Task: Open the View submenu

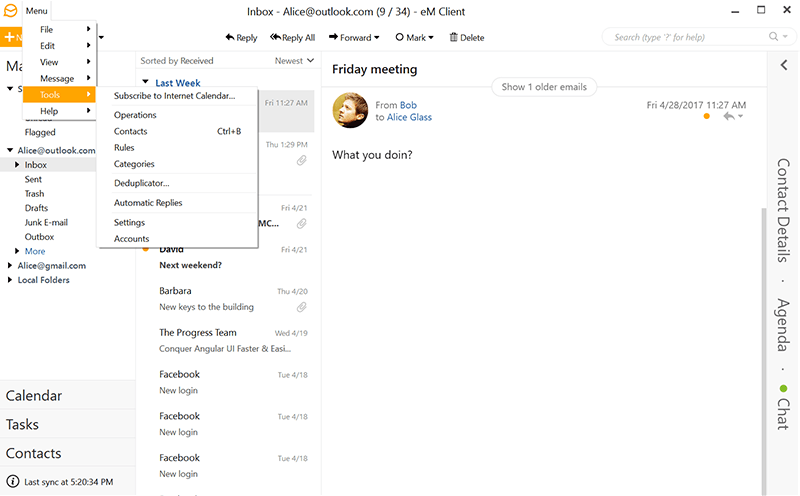Action: coord(60,62)
